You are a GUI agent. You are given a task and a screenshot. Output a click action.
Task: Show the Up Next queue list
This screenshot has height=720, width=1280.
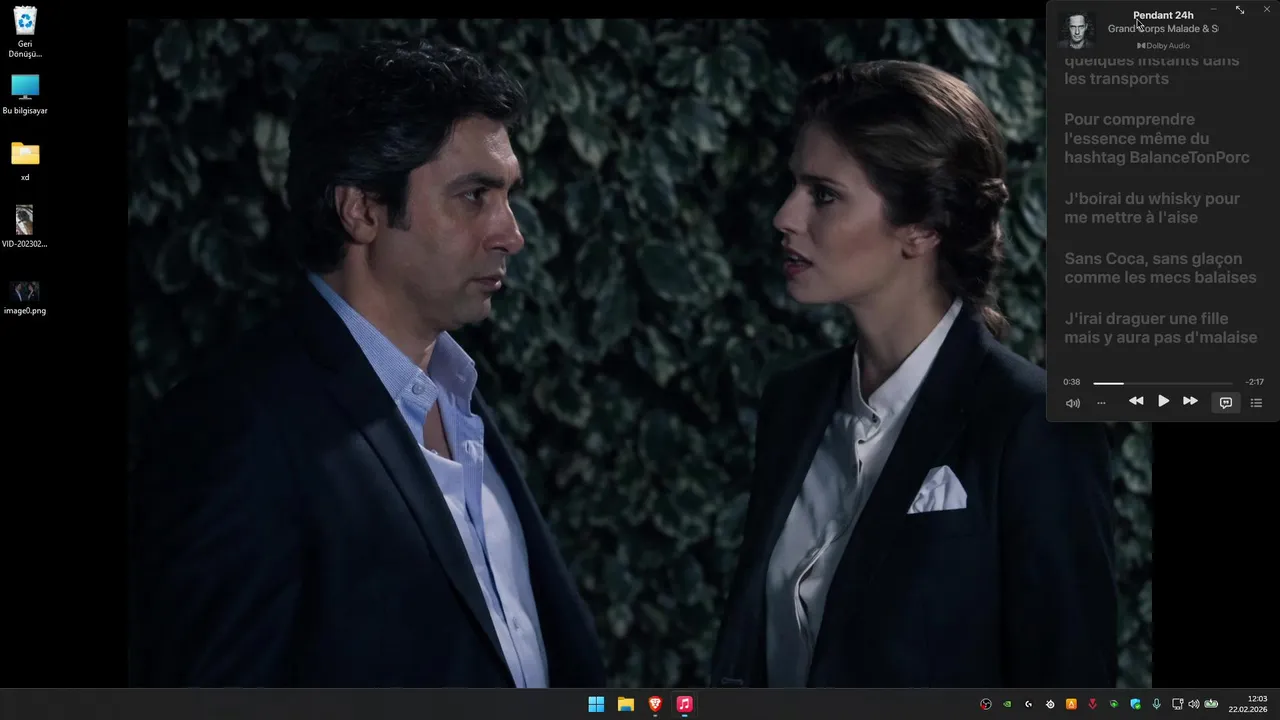point(1256,403)
